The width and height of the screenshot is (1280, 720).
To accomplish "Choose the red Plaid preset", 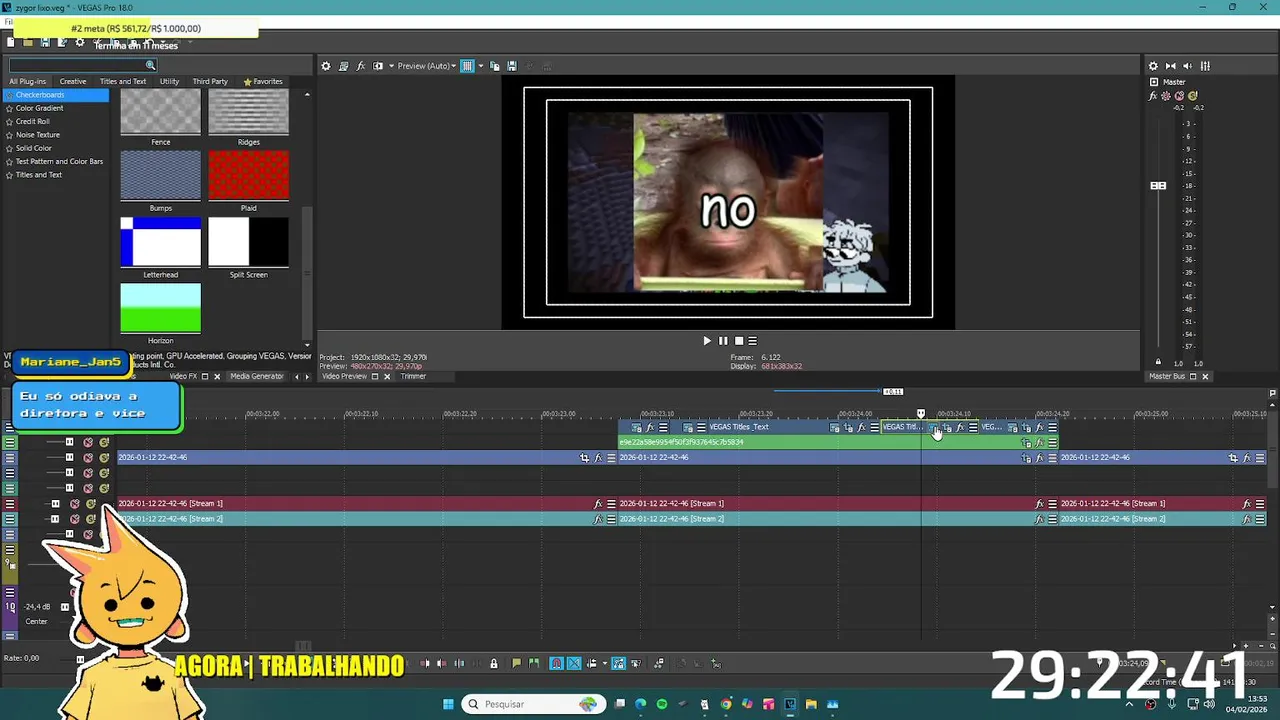I will pyautogui.click(x=248, y=176).
